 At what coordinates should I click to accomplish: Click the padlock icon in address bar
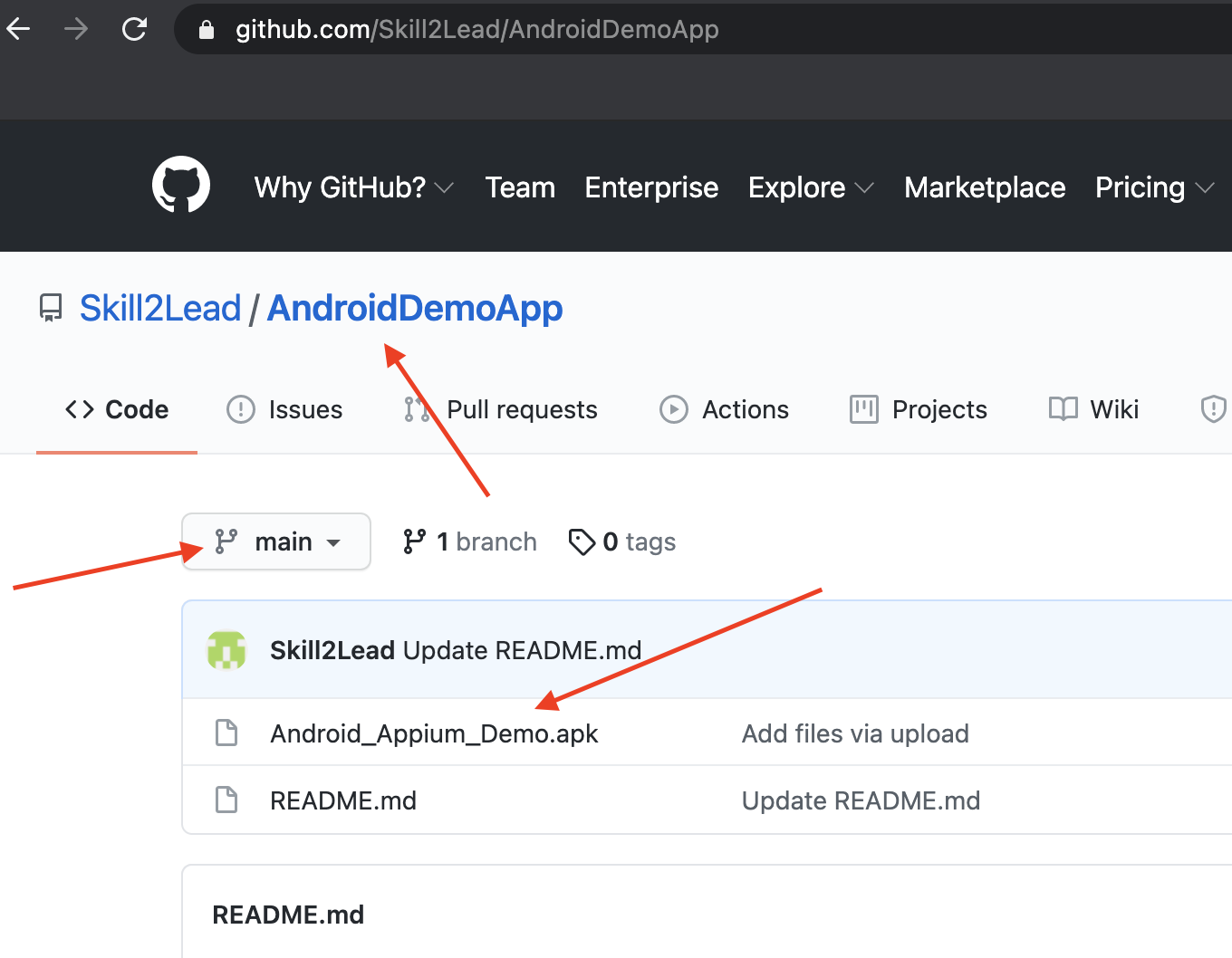pyautogui.click(x=206, y=29)
